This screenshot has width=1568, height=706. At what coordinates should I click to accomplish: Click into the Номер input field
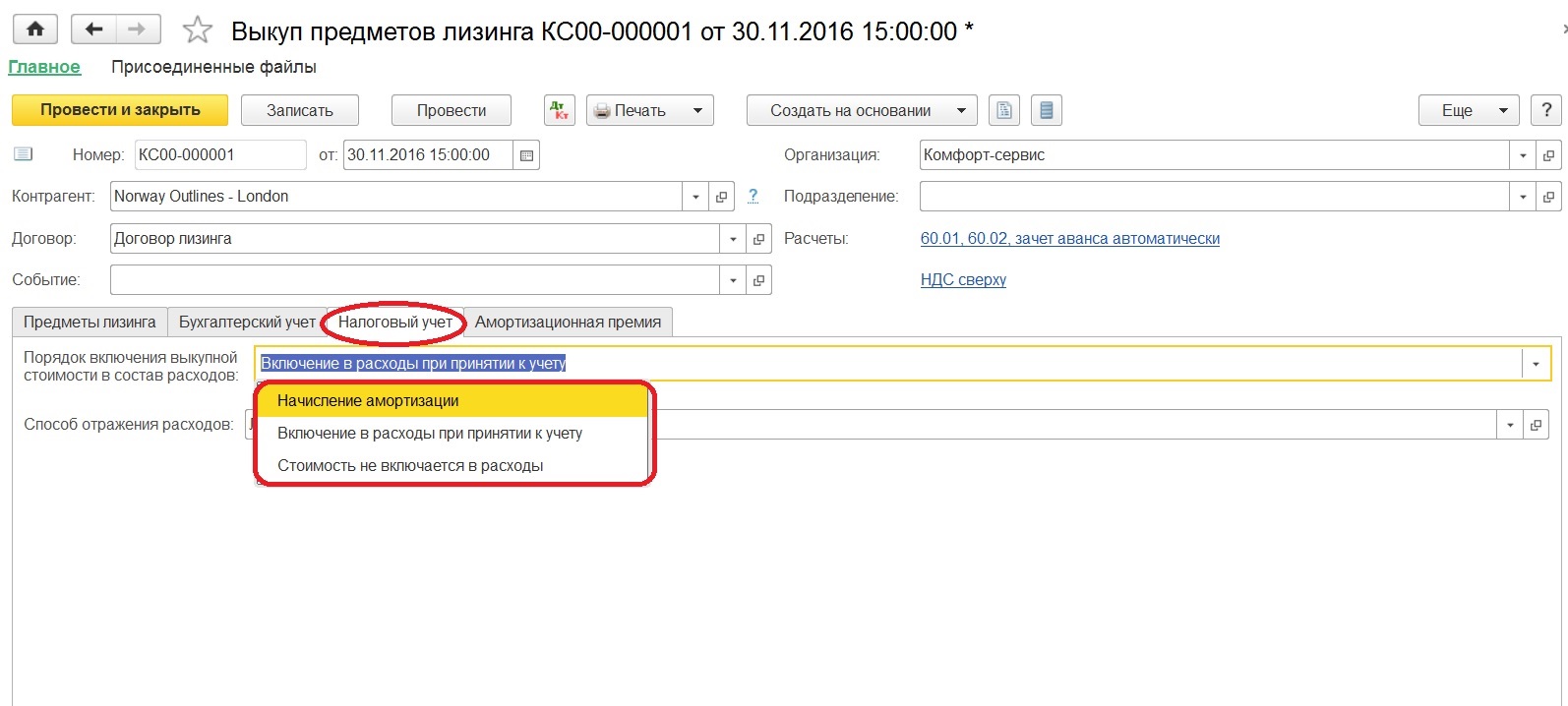click(219, 155)
